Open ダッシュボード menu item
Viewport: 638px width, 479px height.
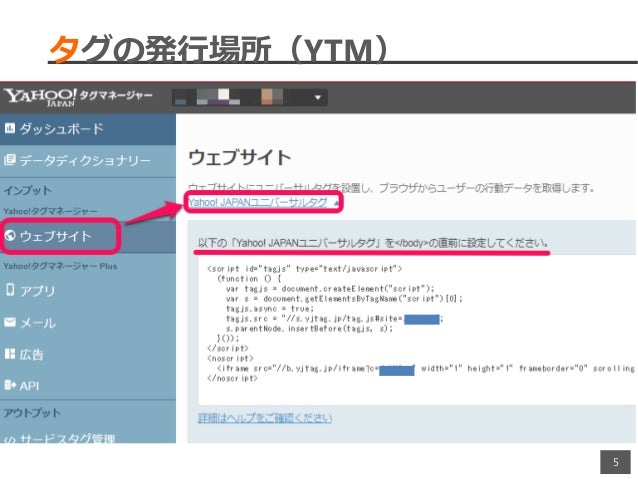tap(88, 129)
